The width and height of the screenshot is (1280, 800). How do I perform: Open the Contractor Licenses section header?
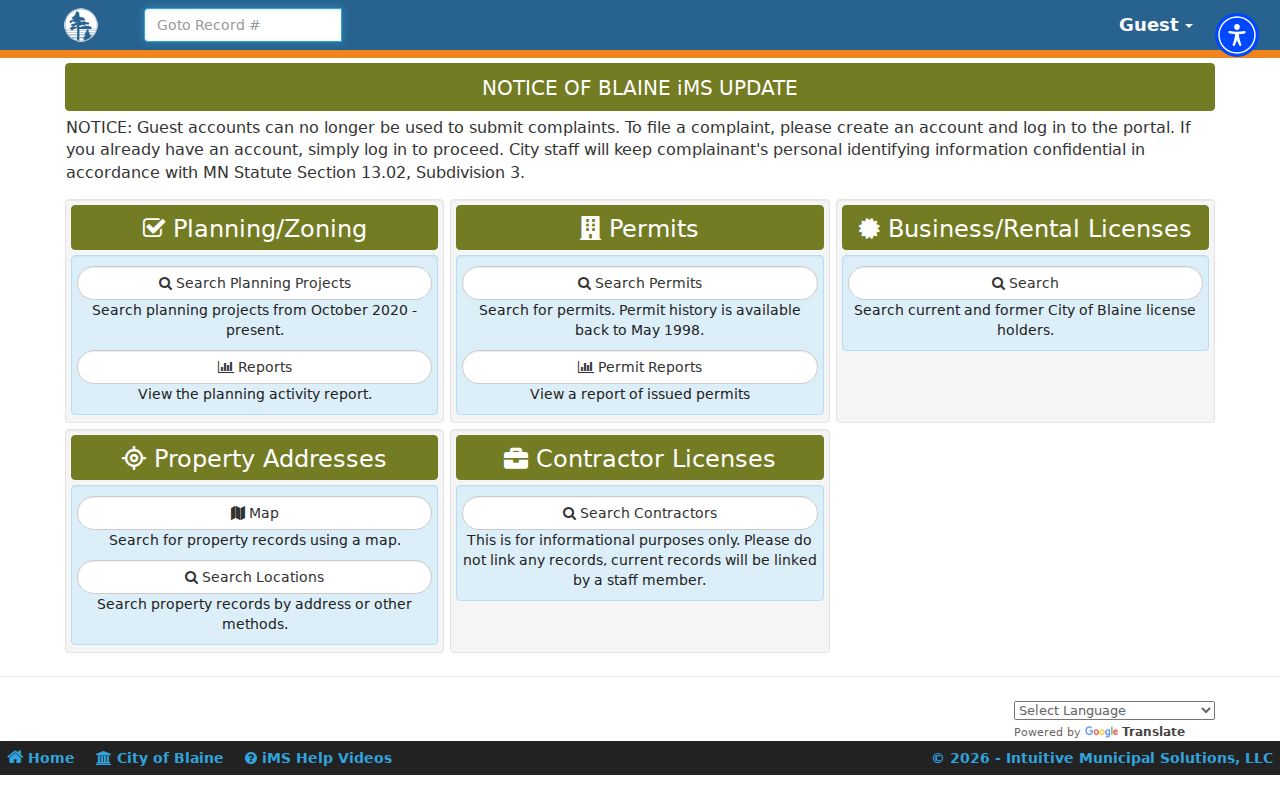(x=640, y=458)
